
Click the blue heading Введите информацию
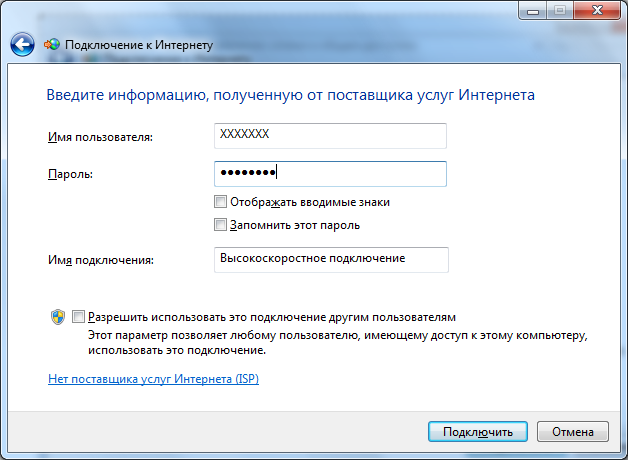click(x=290, y=95)
